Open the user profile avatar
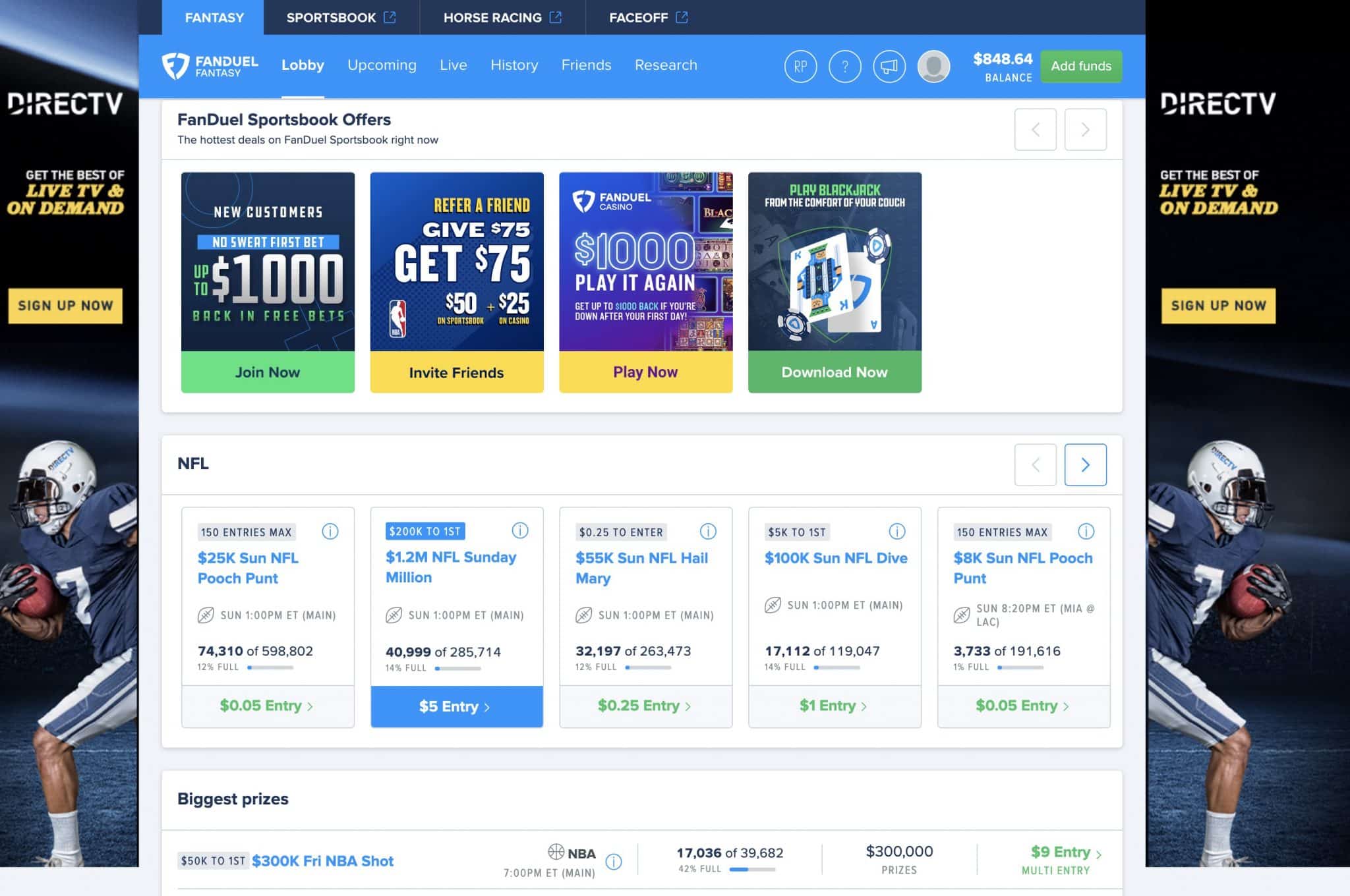The height and width of the screenshot is (896, 1350). tap(933, 67)
